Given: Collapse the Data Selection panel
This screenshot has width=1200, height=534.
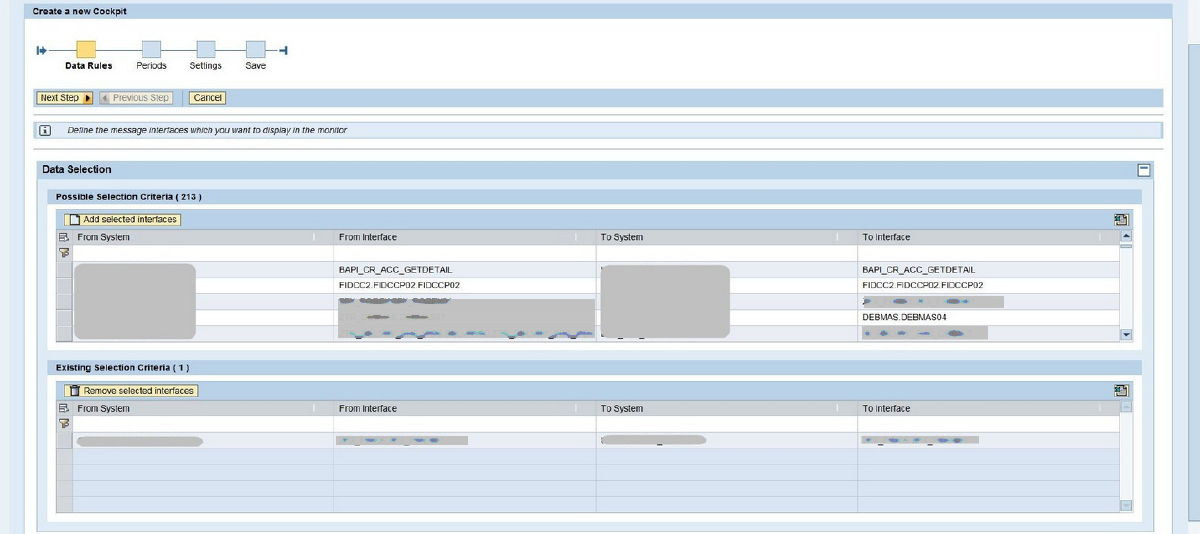Looking at the screenshot, I should 1144,170.
